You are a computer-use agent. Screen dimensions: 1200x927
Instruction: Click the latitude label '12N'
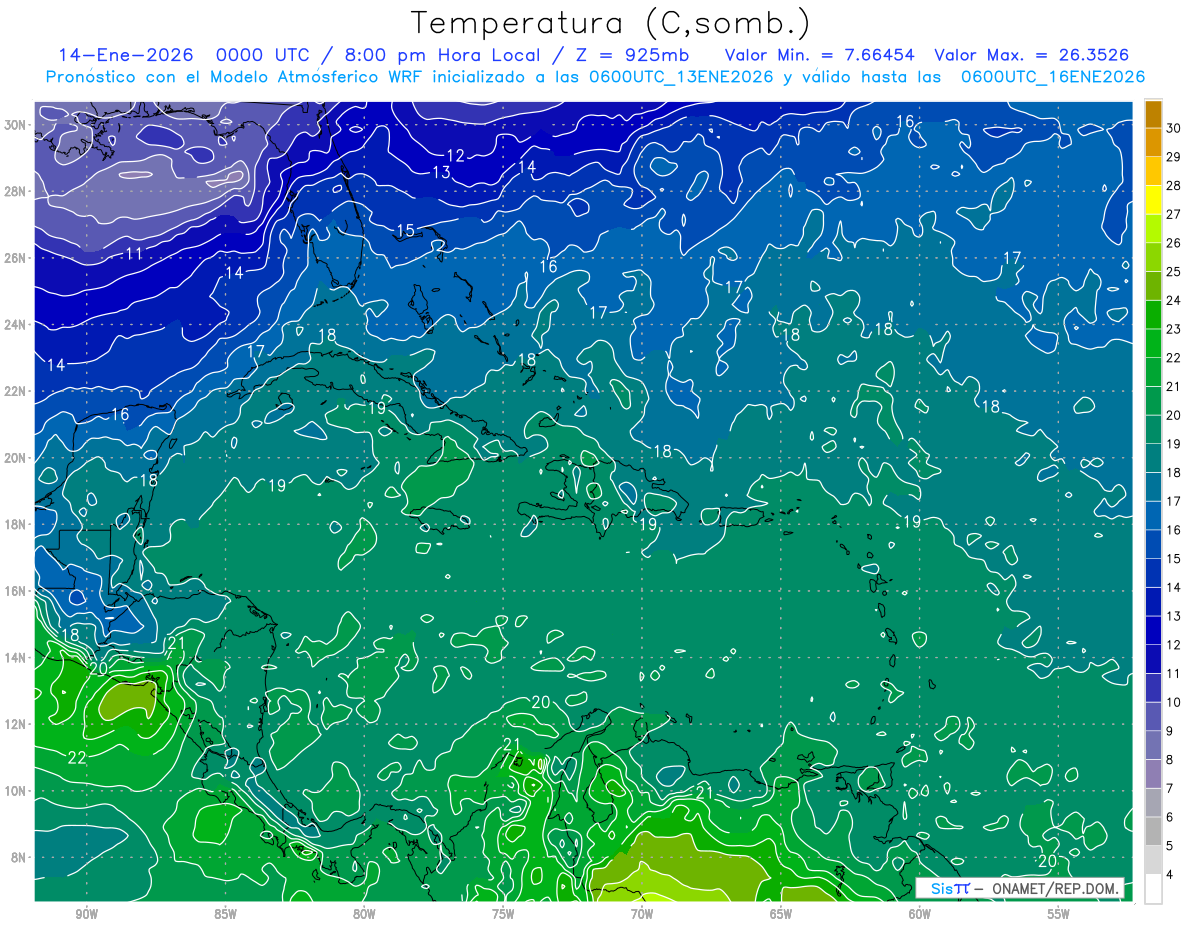(16, 724)
